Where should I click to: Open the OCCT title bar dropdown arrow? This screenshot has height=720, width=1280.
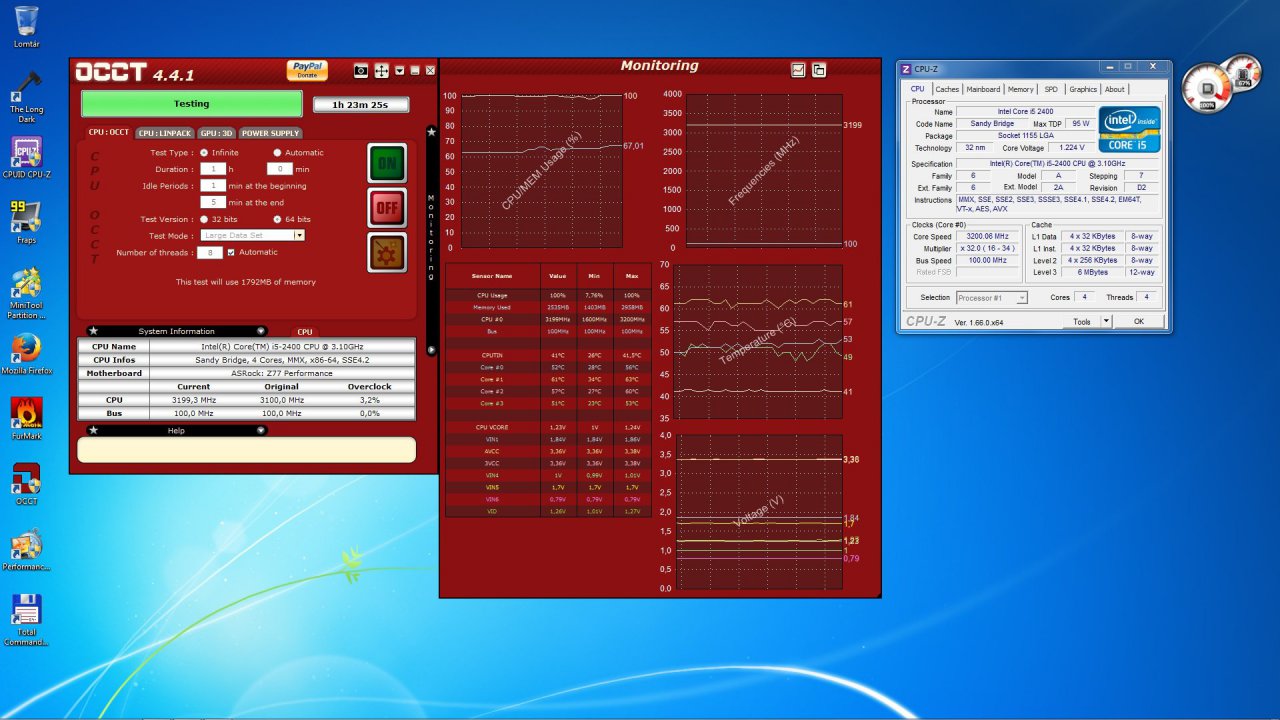[x=399, y=71]
